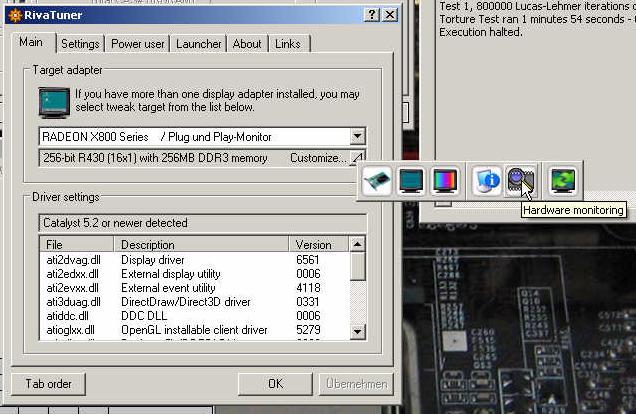Click the teal monitor icon in popup toolbar
Viewport: 636px width, 414px height.
411,180
